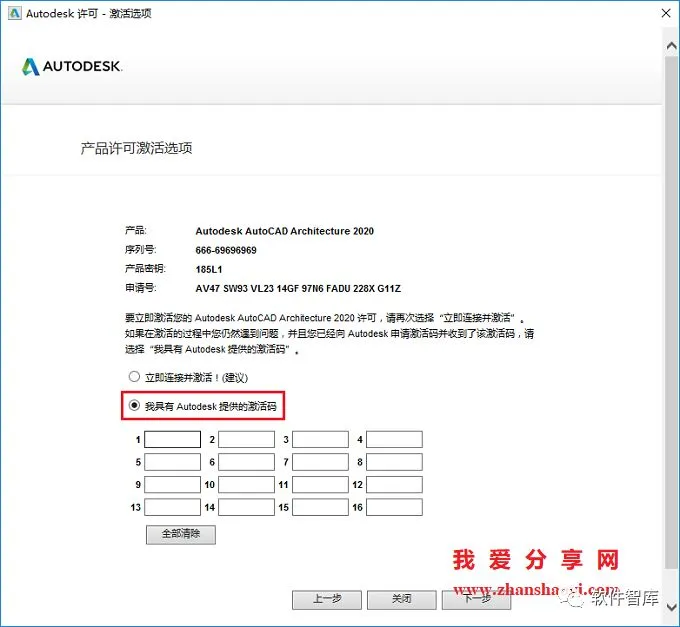The height and width of the screenshot is (627, 680).
Task: Click activation code field 12
Action: pos(394,484)
